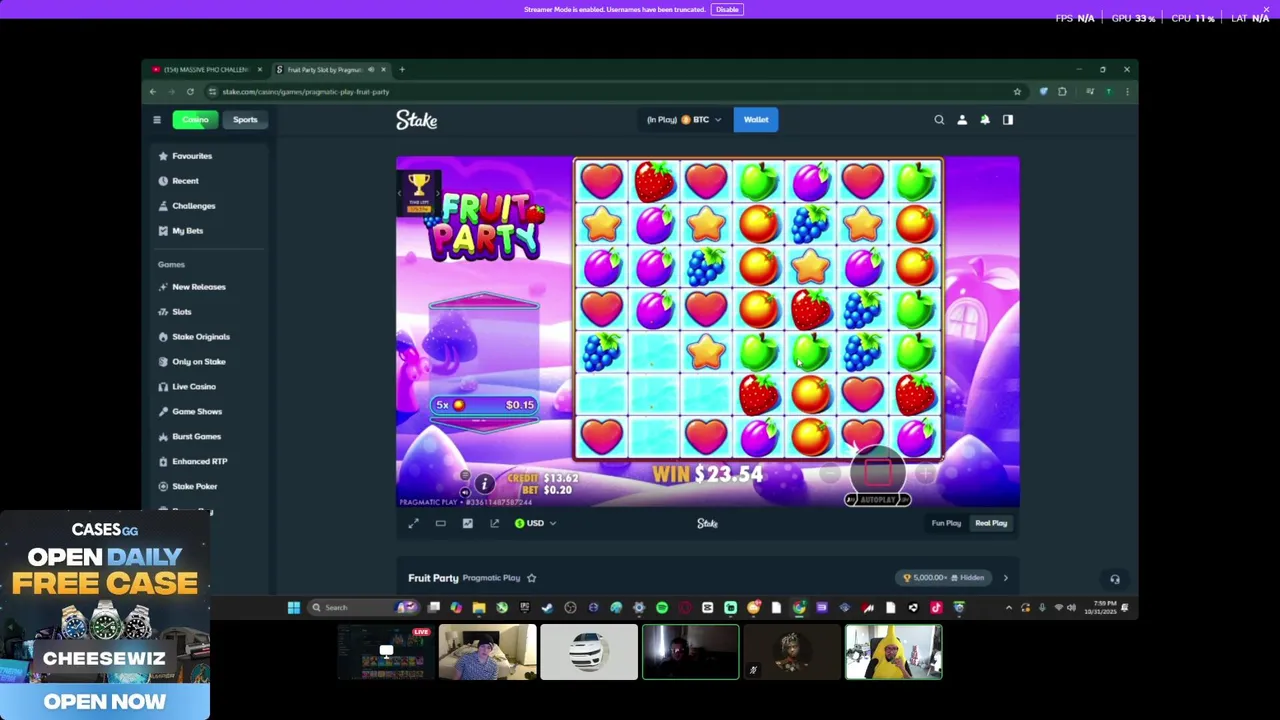Mute the slot game sound
The height and width of the screenshot is (720, 1280).
[x=465, y=491]
